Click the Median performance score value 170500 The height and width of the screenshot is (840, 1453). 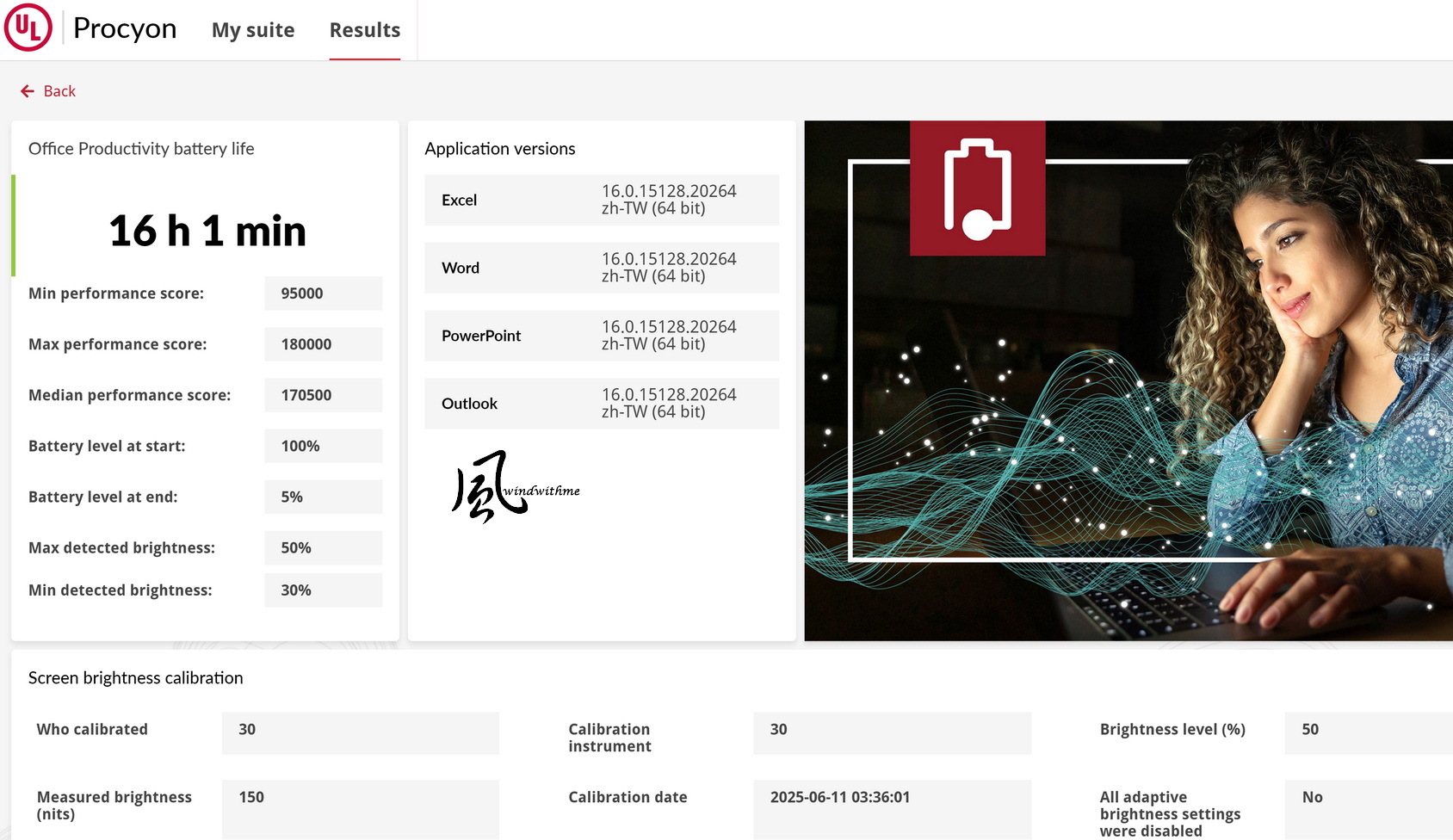coord(324,395)
